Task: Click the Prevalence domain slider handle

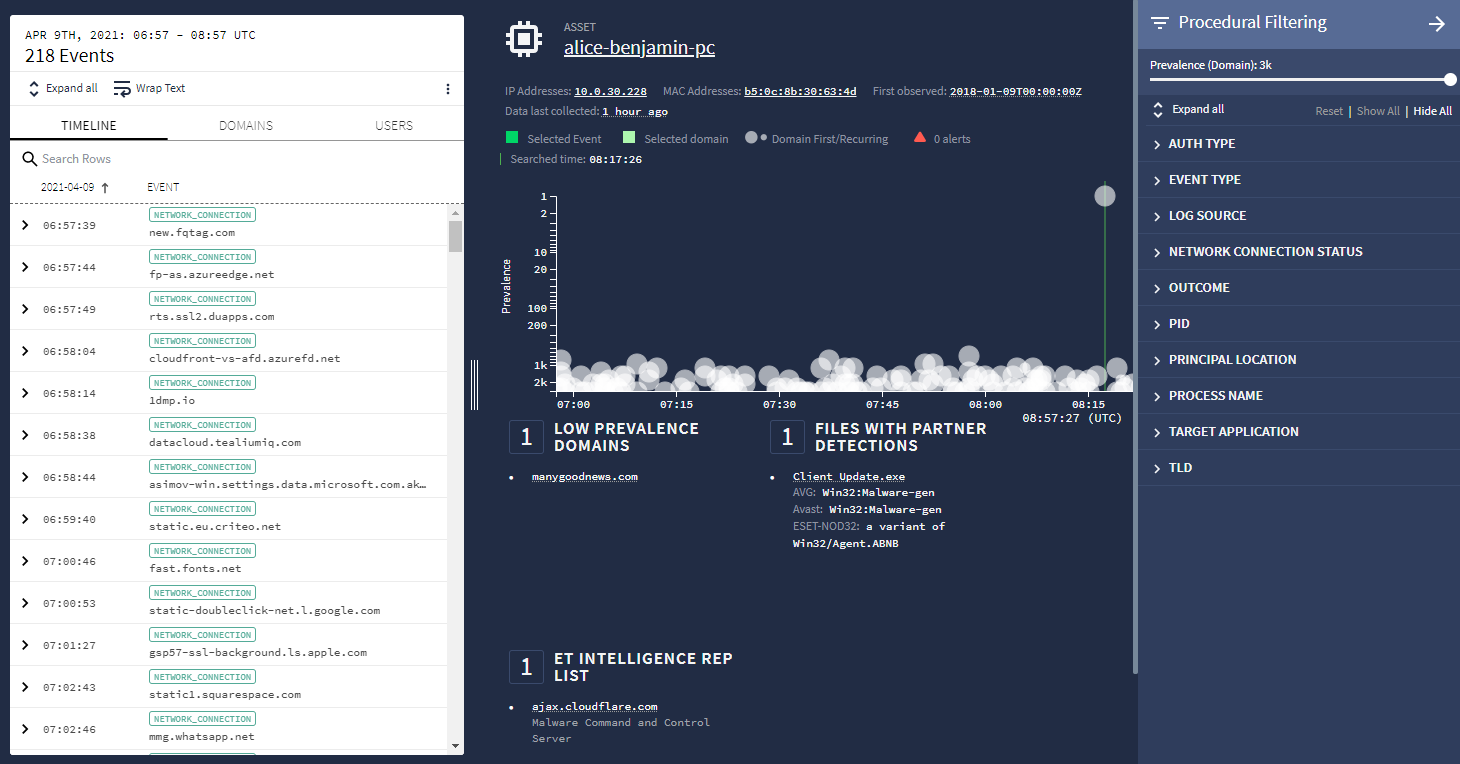Action: [x=1450, y=80]
